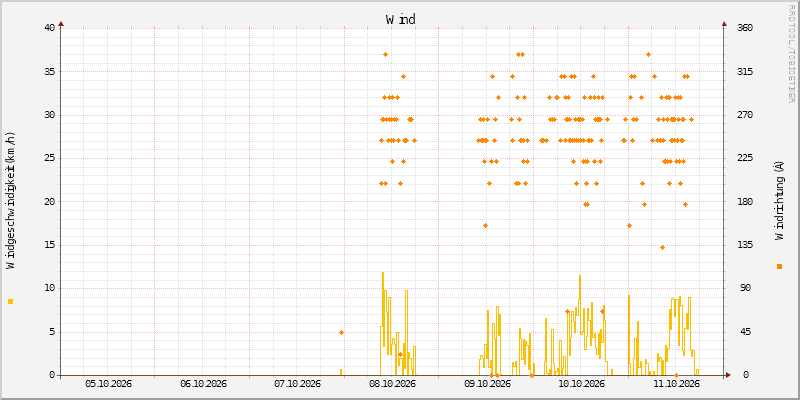Click the date label 11.10.2026
This screenshot has height=400, width=800.
tap(677, 384)
